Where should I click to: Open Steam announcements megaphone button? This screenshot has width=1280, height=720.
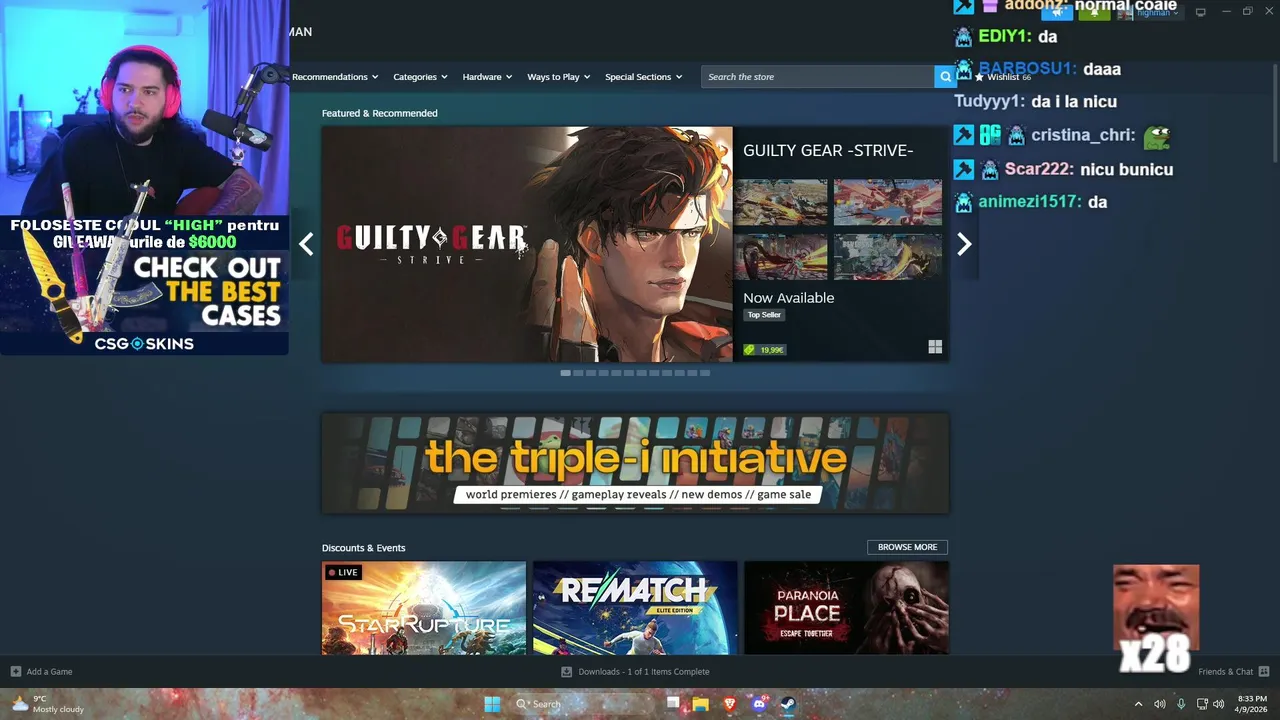coord(1056,12)
